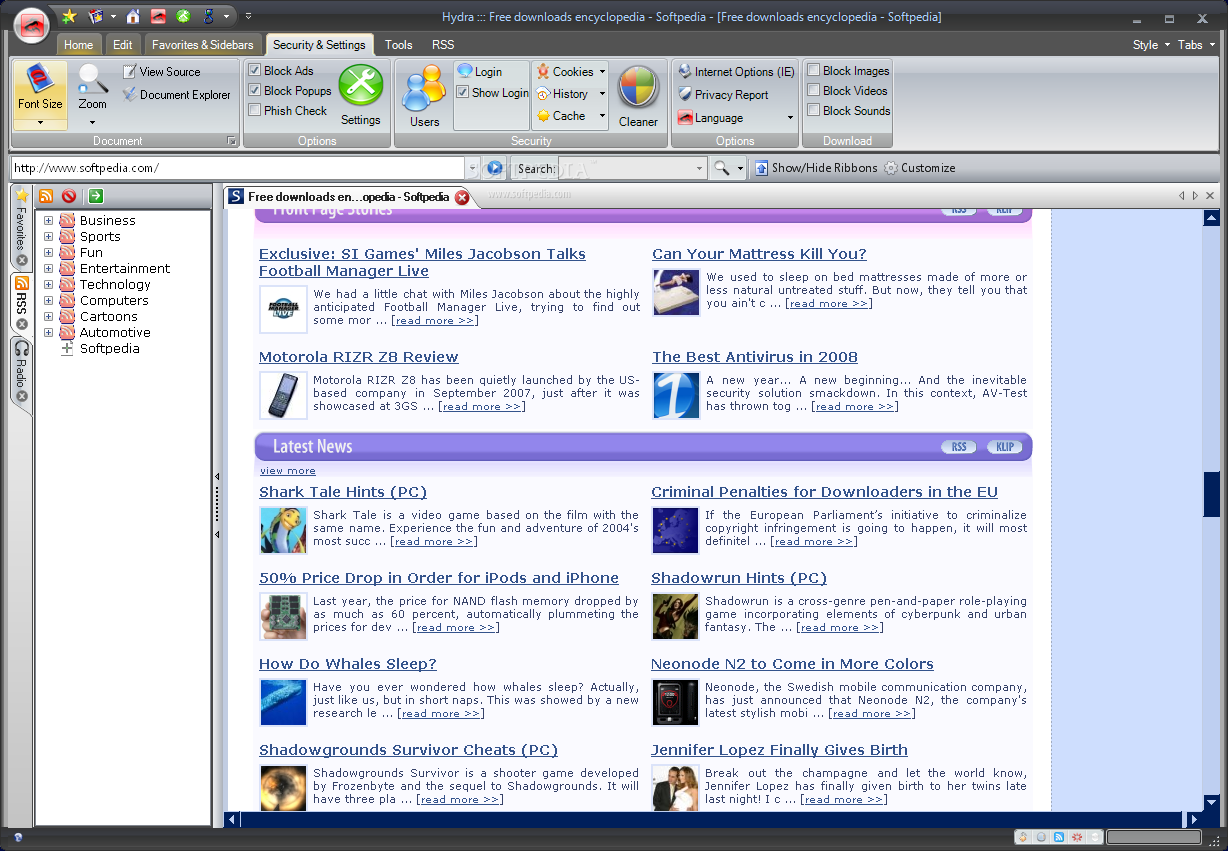Image resolution: width=1228 pixels, height=851 pixels.
Task: Click the RSS feed icon in sidebar toolbar
Action: (46, 196)
